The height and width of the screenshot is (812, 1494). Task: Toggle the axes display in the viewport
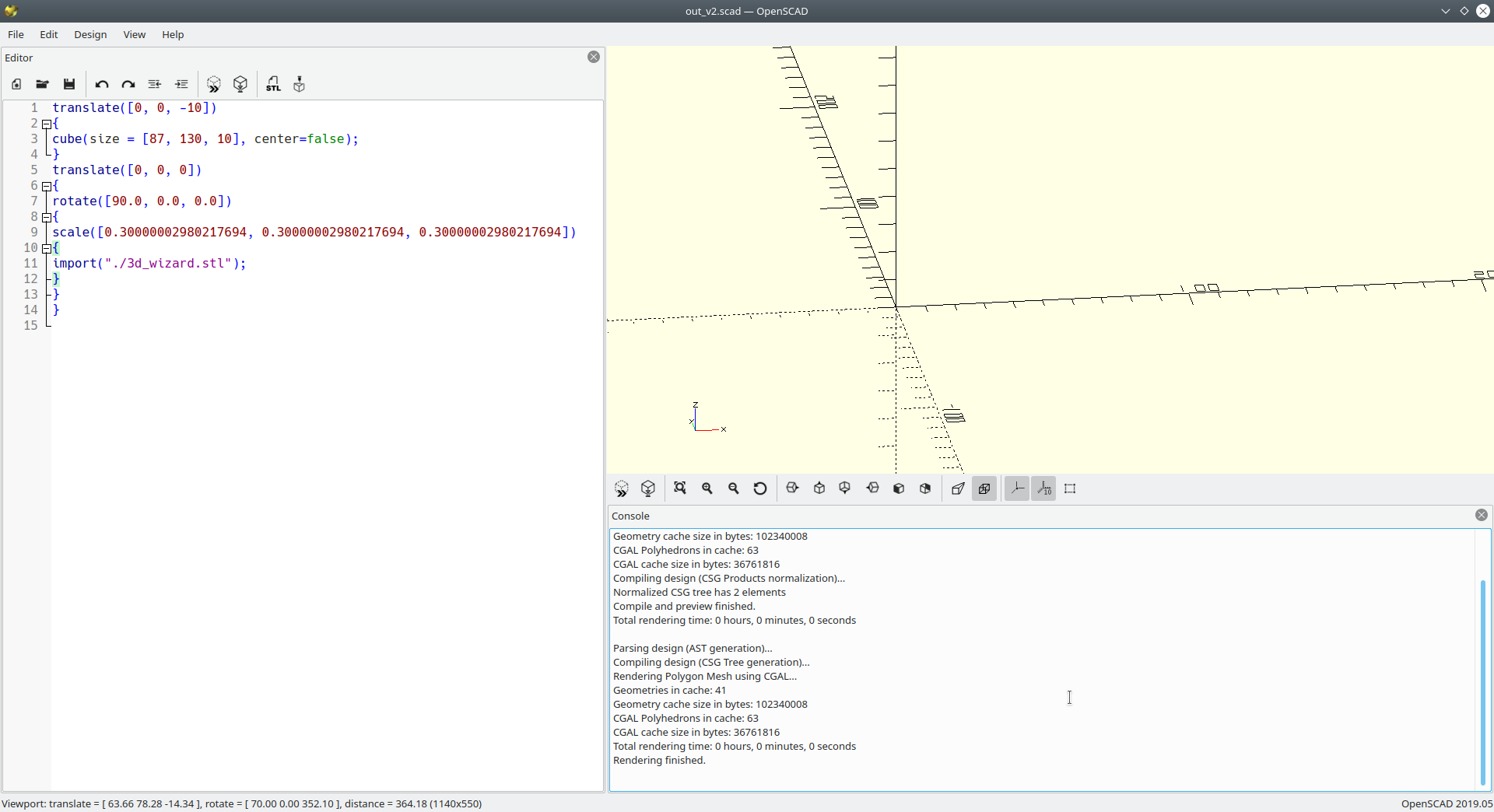1017,488
